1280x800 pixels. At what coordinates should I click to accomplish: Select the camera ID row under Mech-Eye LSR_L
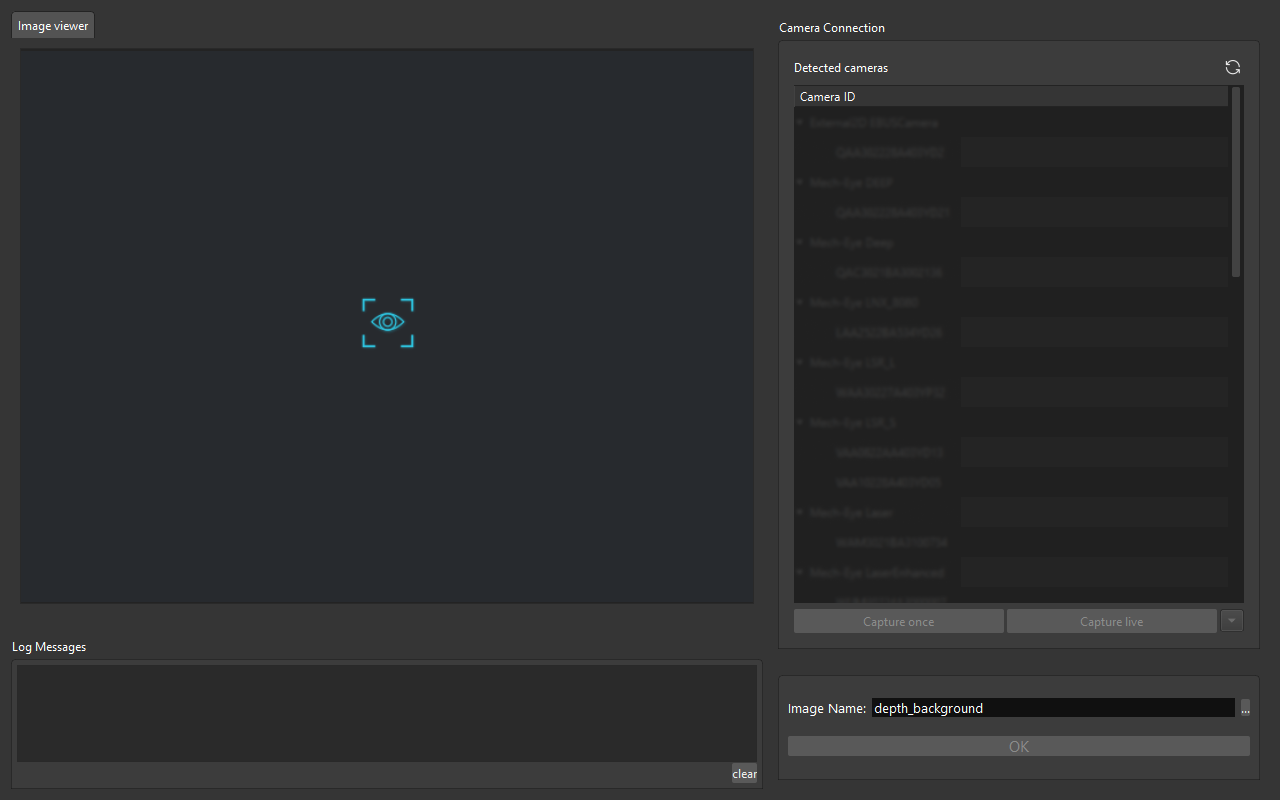(890, 392)
